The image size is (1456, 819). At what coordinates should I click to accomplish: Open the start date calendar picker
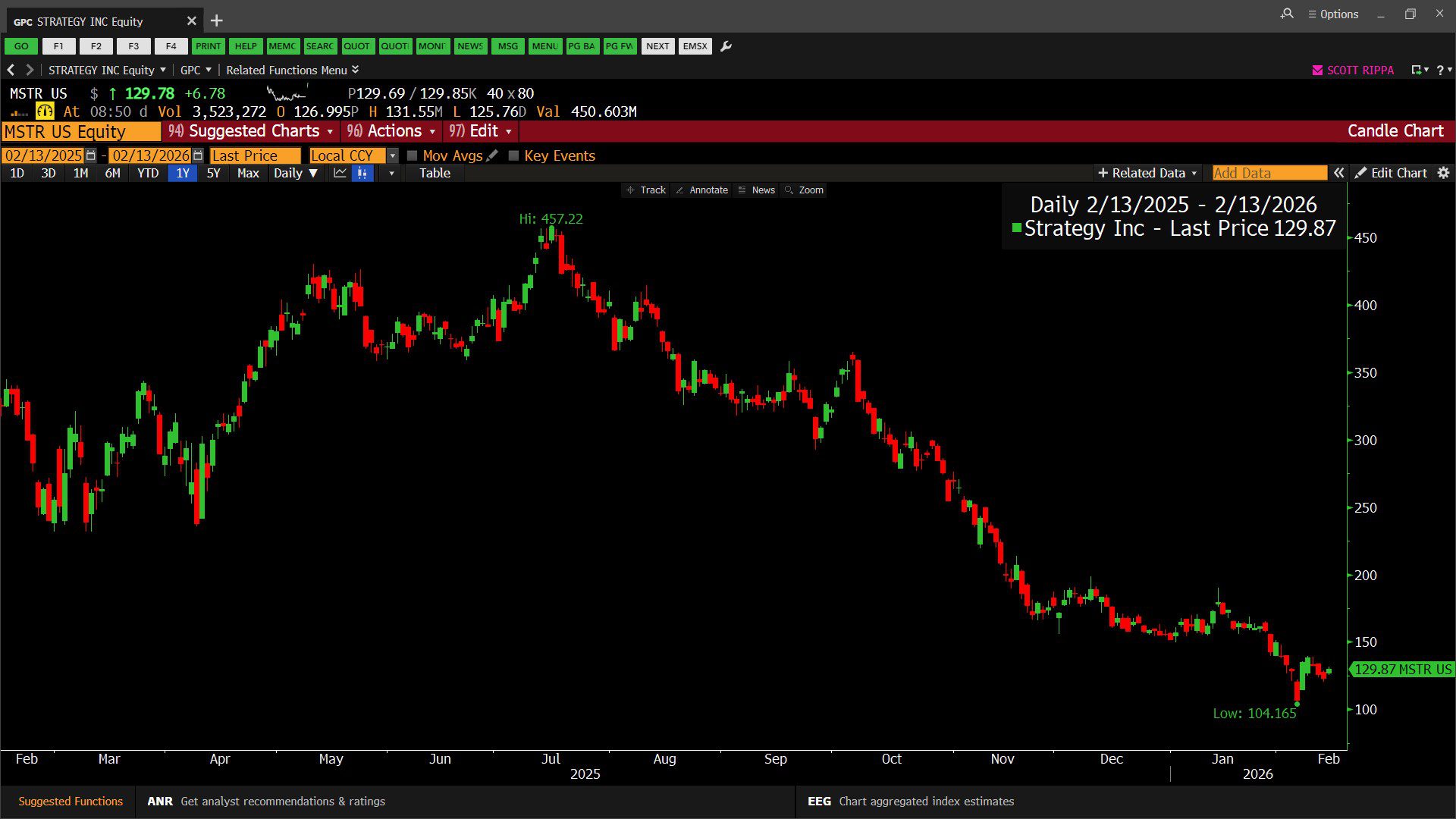tap(91, 155)
